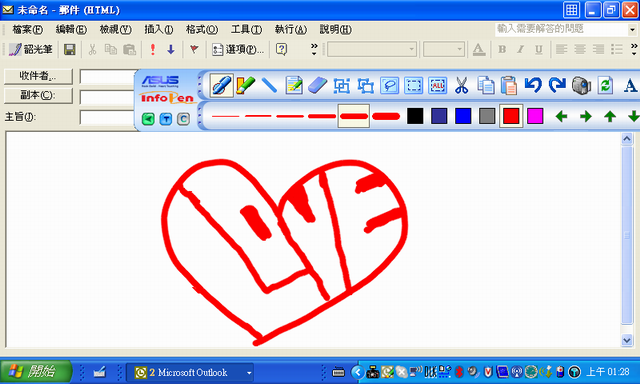Select the highlighter marker tool
The width and height of the screenshot is (640, 384).
245,85
